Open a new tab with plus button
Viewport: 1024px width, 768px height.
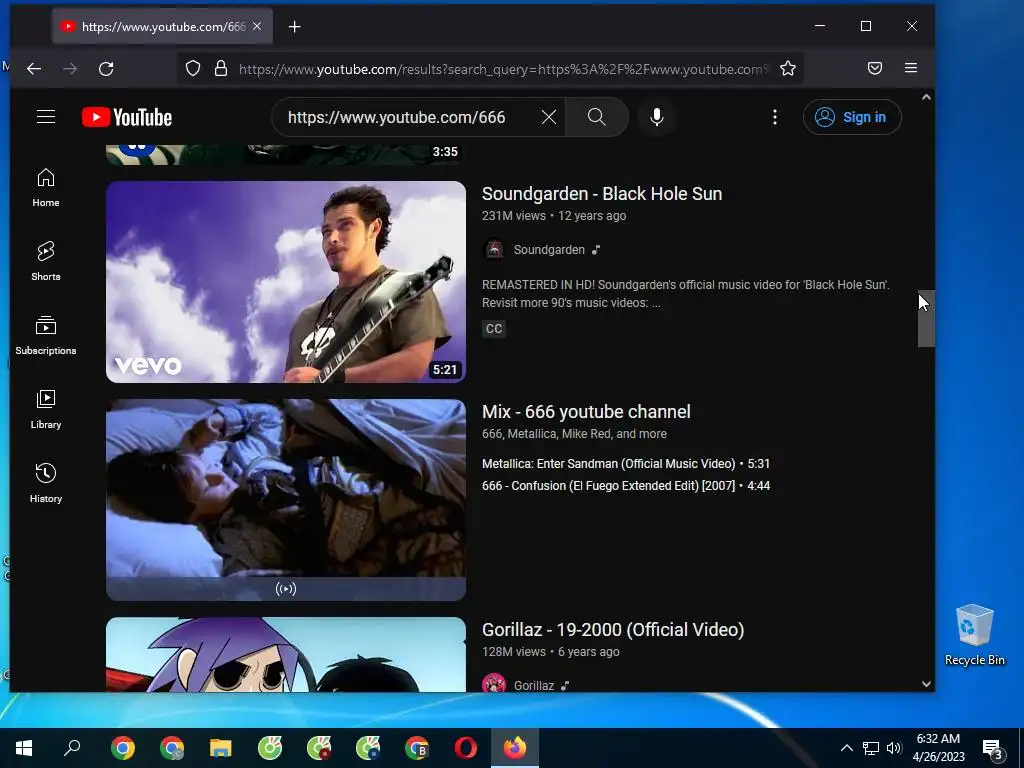(295, 27)
